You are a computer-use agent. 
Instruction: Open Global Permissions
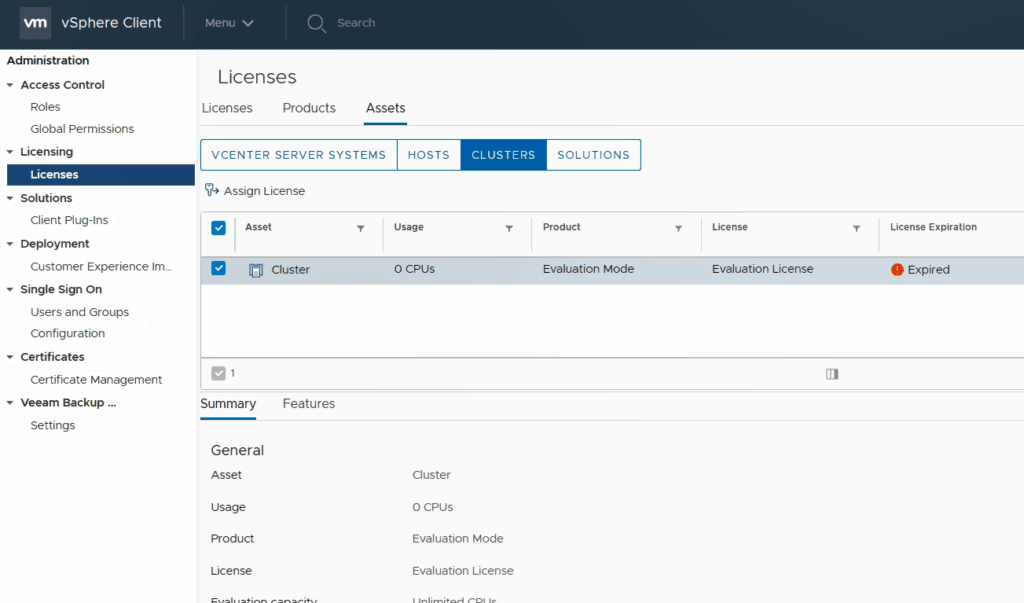pos(82,129)
